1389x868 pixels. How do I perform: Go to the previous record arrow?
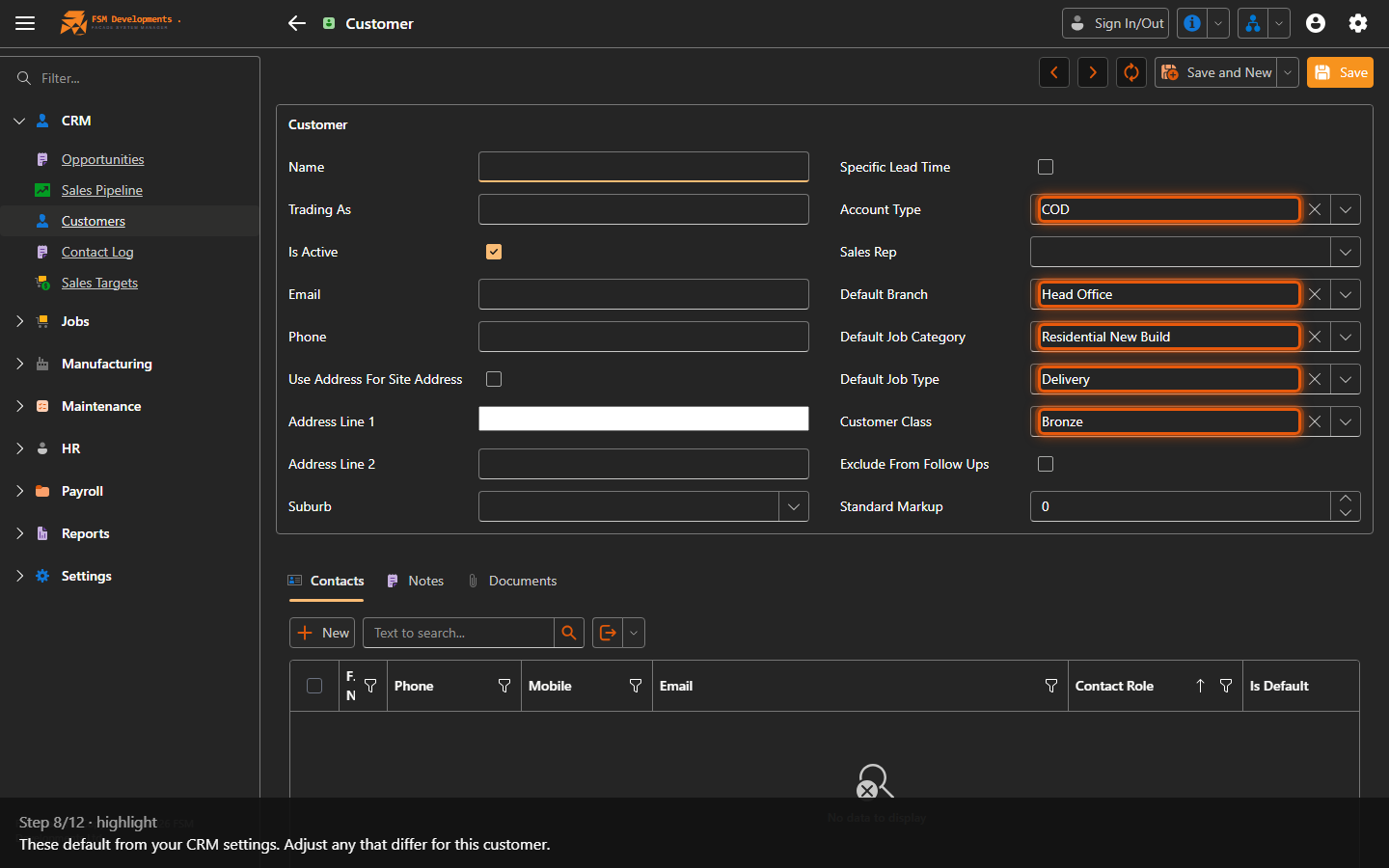click(x=1054, y=72)
